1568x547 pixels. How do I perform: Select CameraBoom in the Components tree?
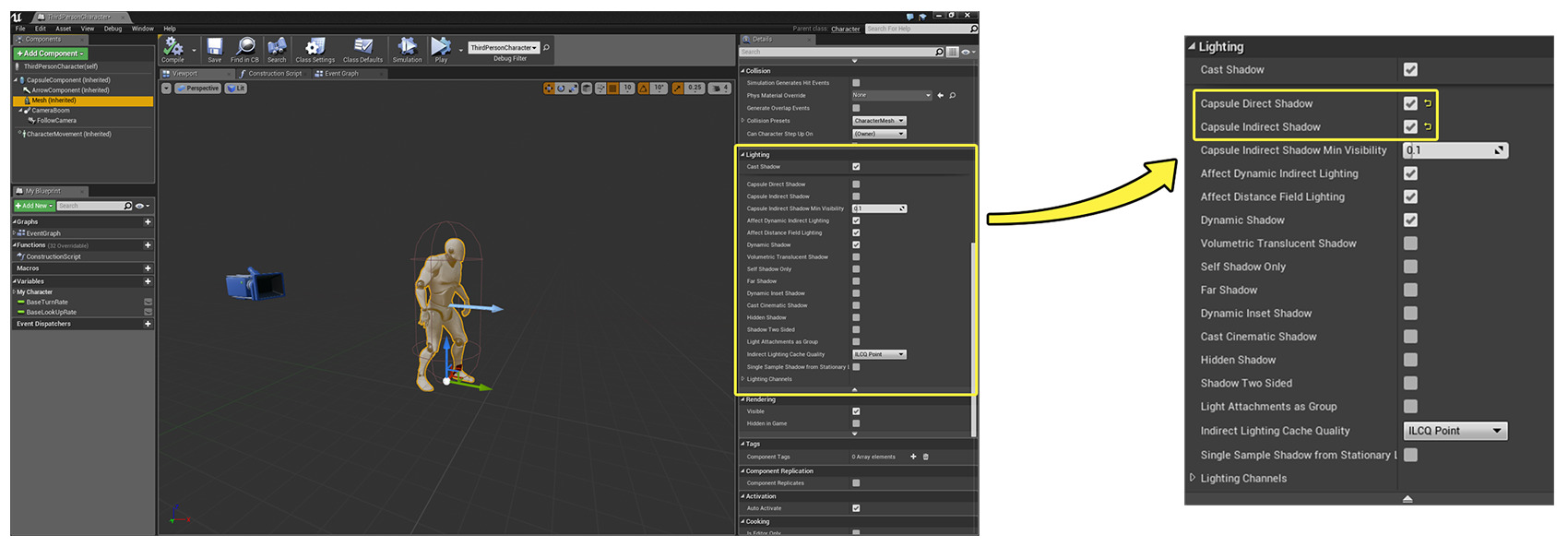51,111
